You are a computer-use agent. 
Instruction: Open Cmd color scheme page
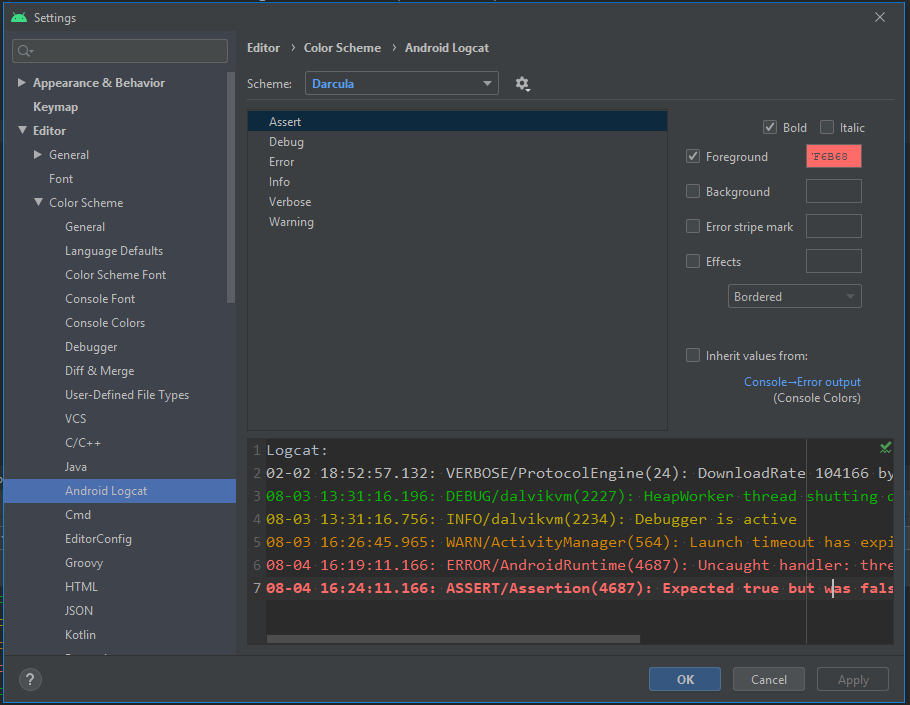(78, 515)
